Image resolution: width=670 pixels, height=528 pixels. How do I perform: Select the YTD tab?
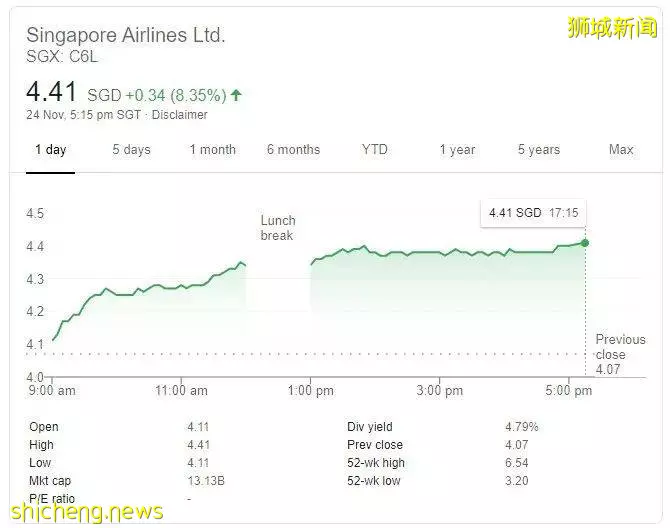click(x=374, y=150)
